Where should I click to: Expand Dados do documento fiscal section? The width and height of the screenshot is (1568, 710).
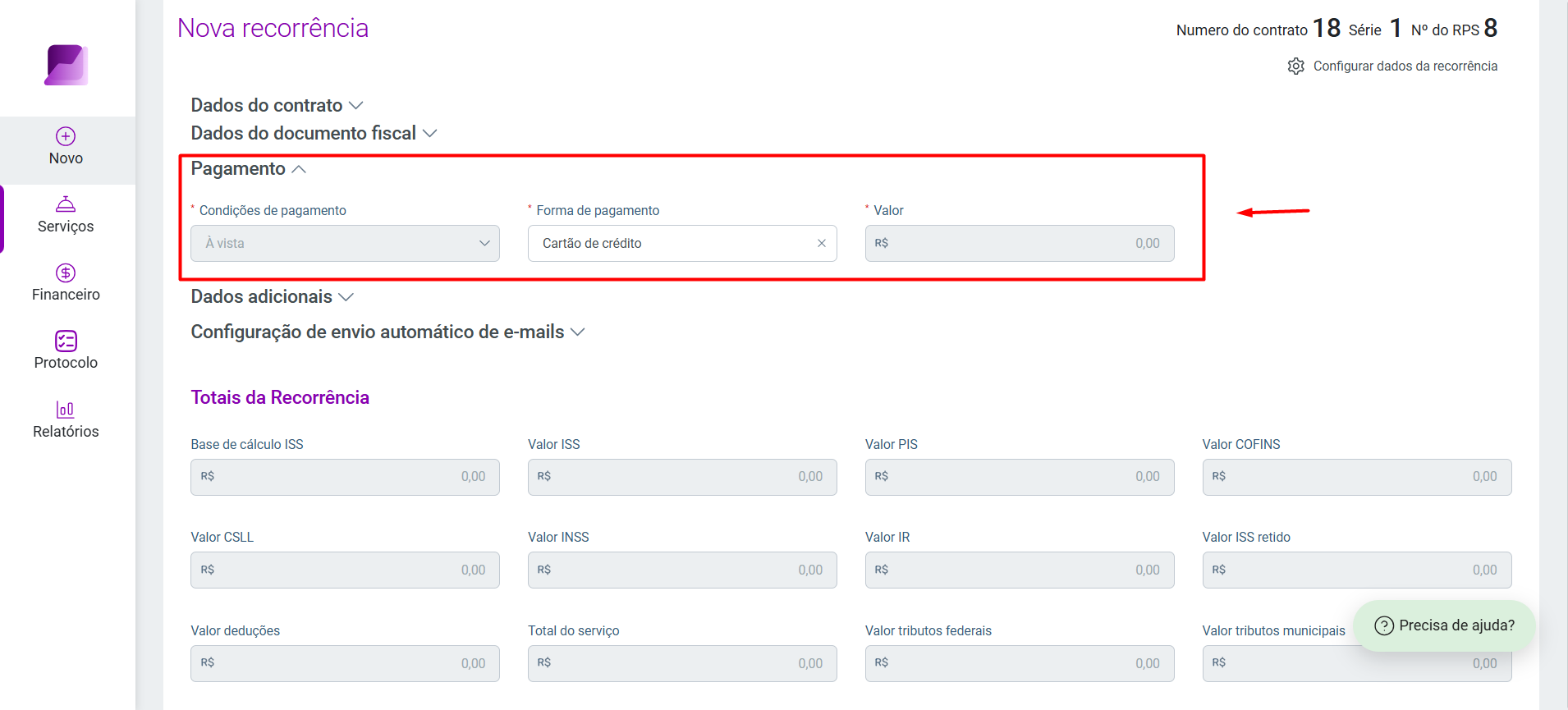pyautogui.click(x=314, y=133)
